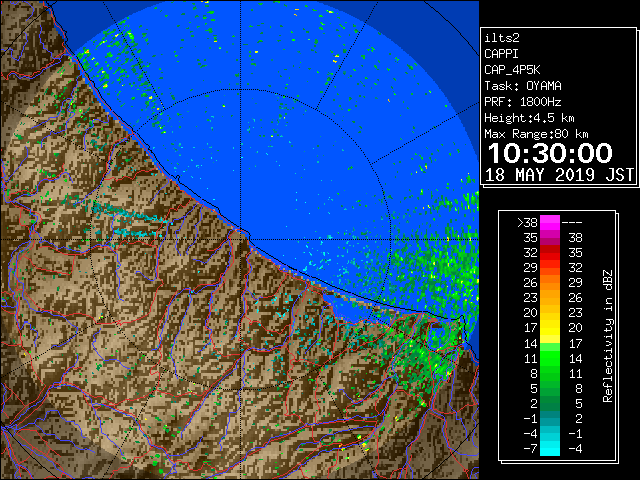
Task: Click the 'CAP_4P5K' text line
Action: (x=512, y=70)
